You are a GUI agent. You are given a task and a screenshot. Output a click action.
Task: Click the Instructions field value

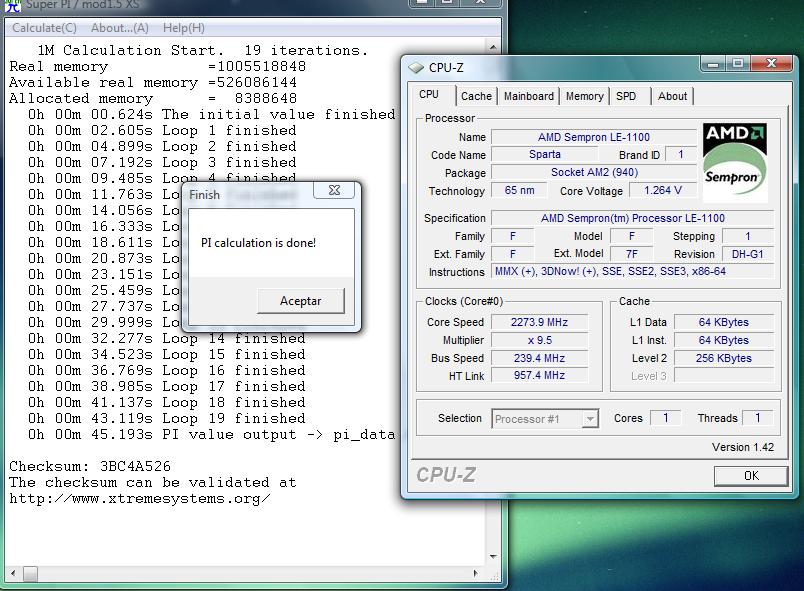click(x=632, y=271)
